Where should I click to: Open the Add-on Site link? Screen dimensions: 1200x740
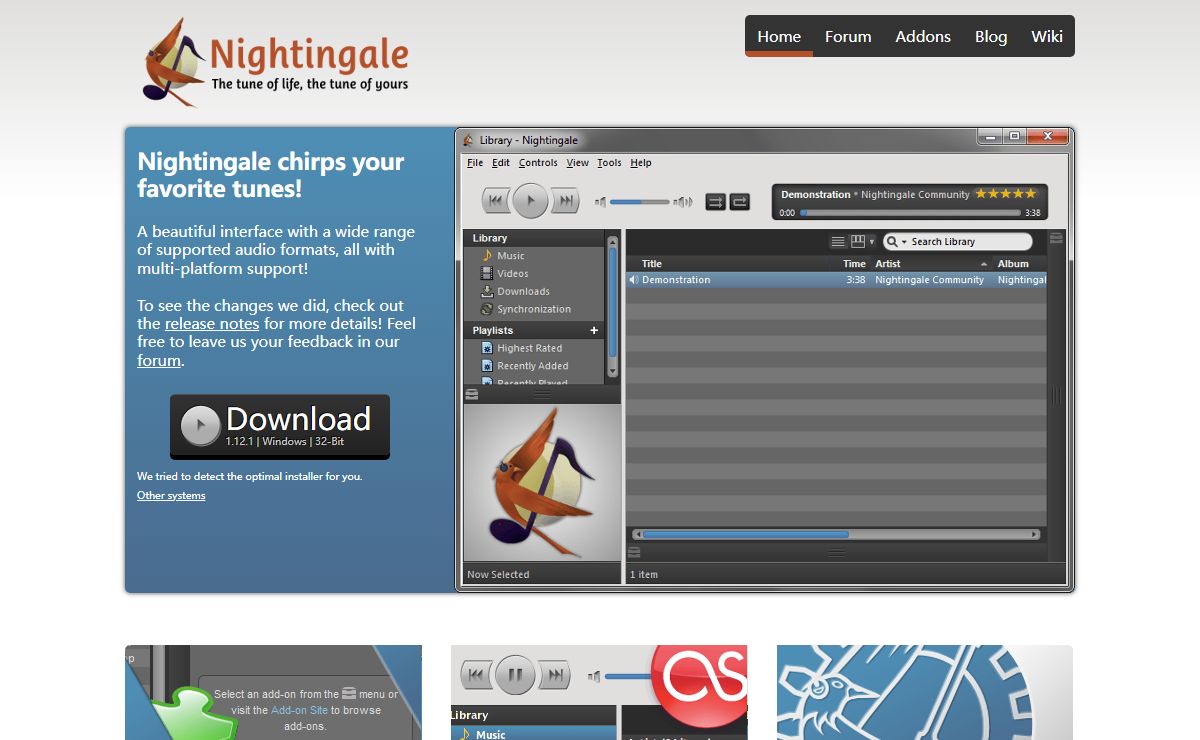(299, 710)
